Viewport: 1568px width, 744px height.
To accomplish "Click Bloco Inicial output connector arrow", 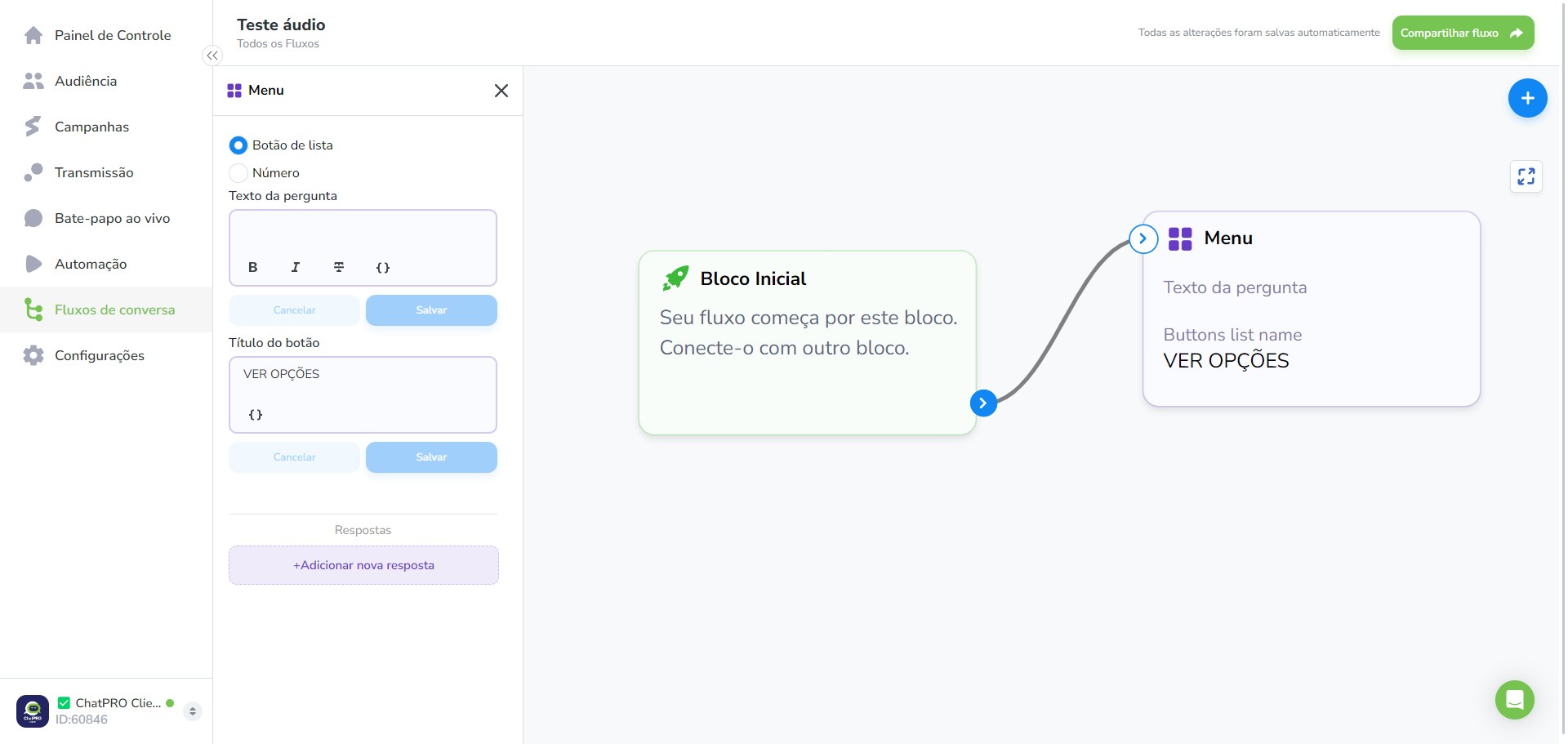I will tap(983, 403).
